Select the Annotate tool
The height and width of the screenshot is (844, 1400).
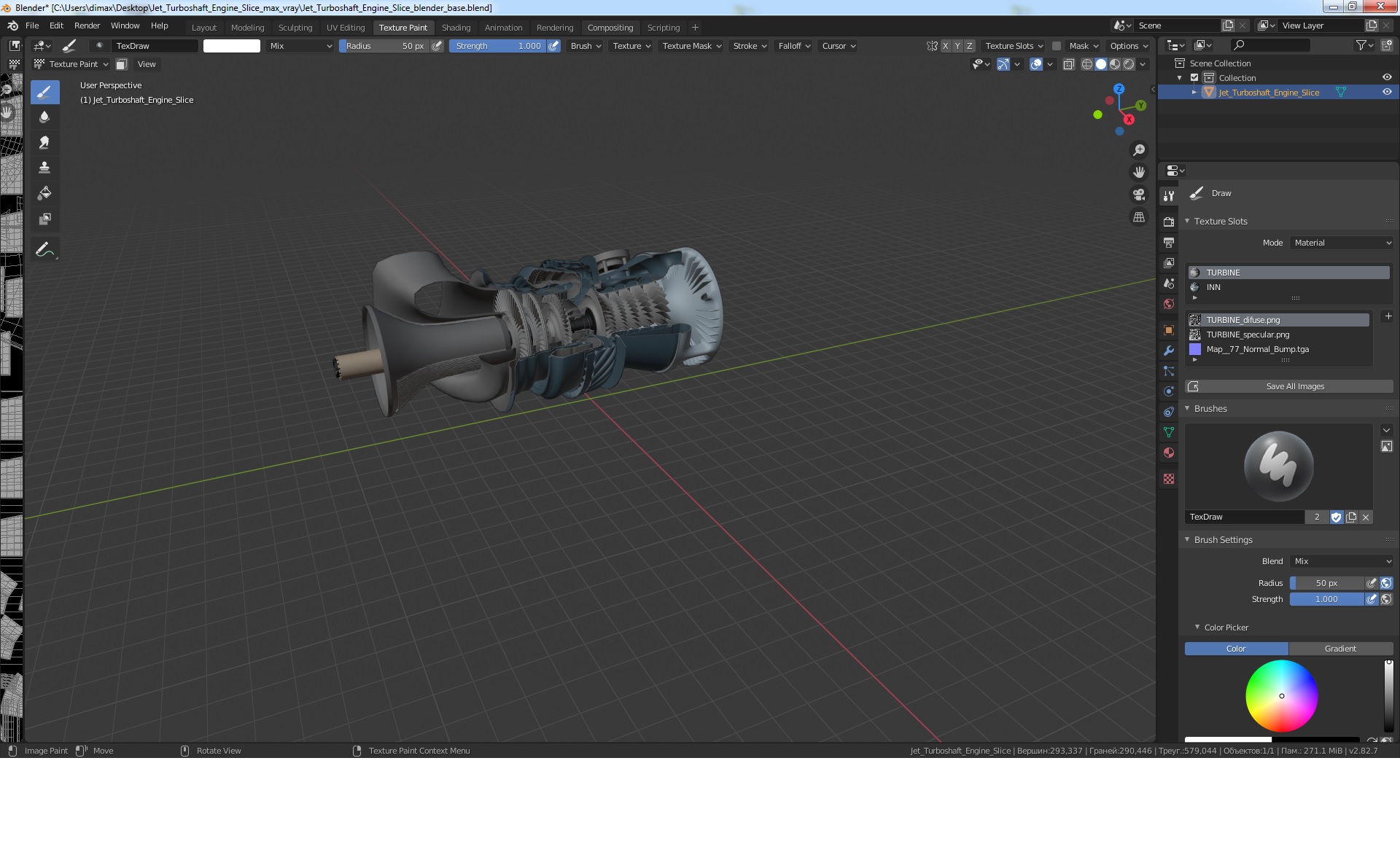pos(44,249)
